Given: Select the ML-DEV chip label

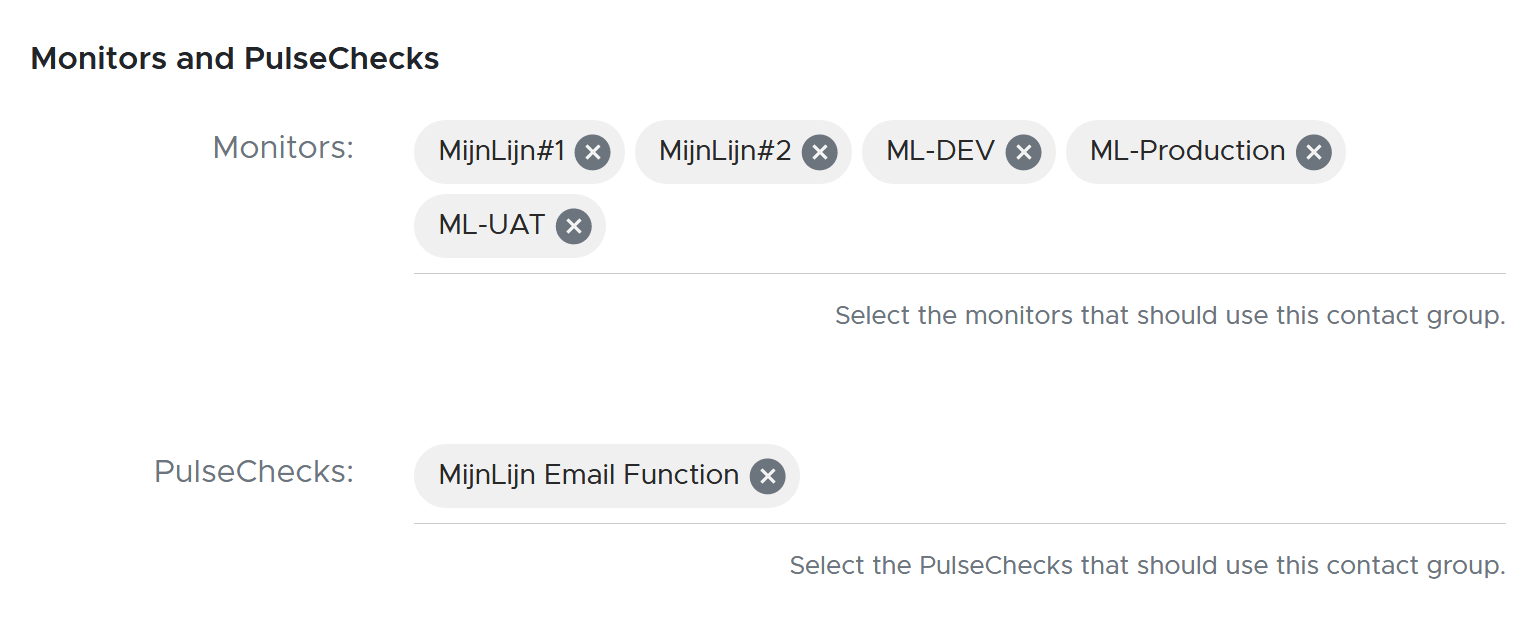Looking at the screenshot, I should (x=940, y=151).
